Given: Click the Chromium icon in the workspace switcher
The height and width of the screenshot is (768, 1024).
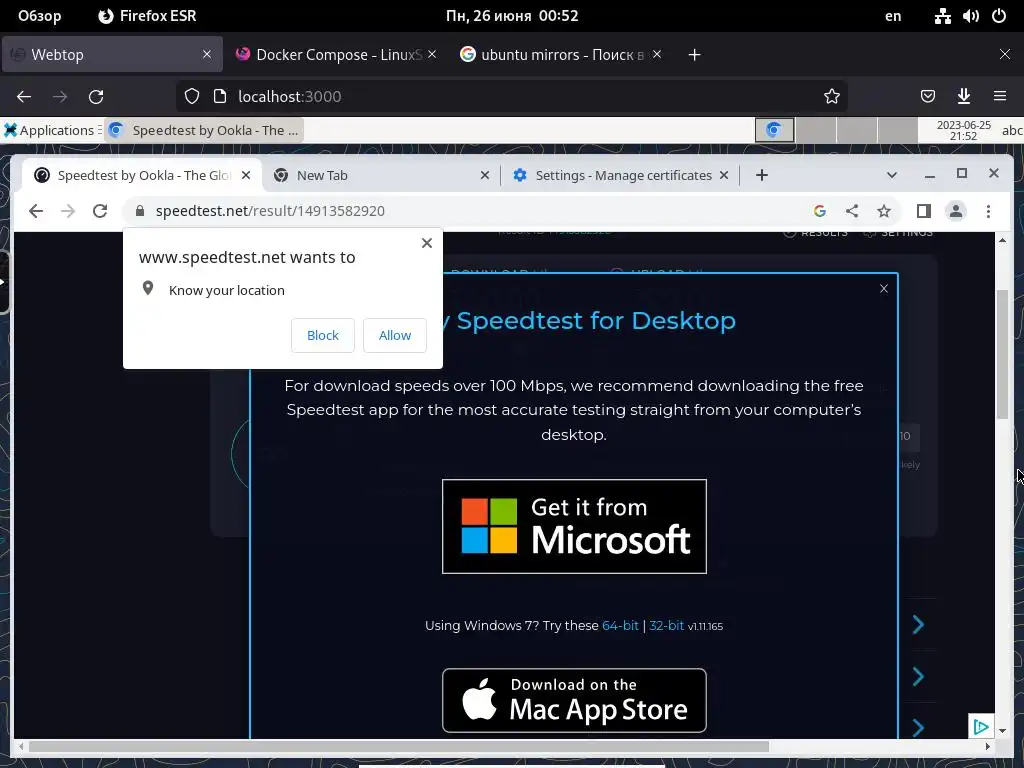Looking at the screenshot, I should (x=775, y=130).
